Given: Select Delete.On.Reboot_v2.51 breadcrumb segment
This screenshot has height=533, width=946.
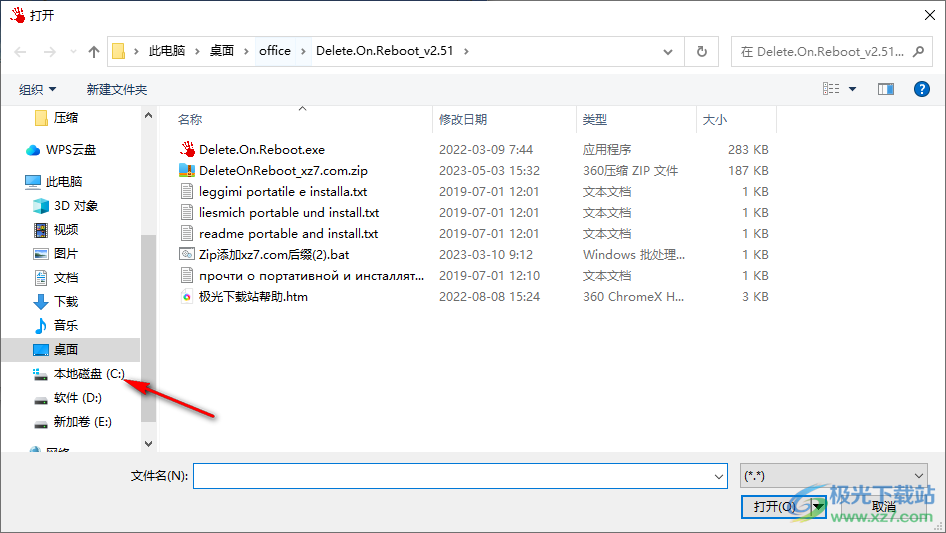Looking at the screenshot, I should click(x=384, y=51).
